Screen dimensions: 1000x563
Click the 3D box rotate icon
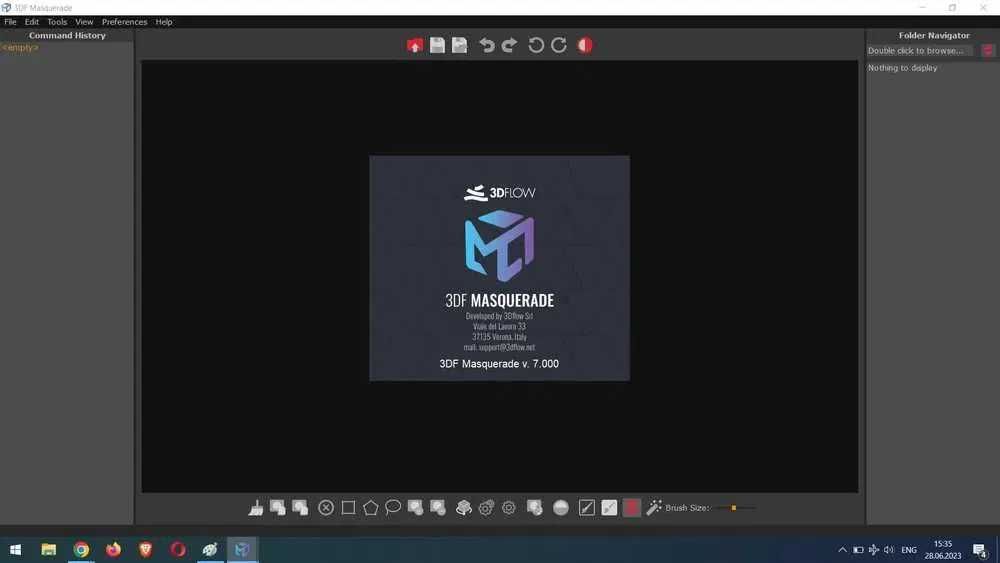pos(464,508)
